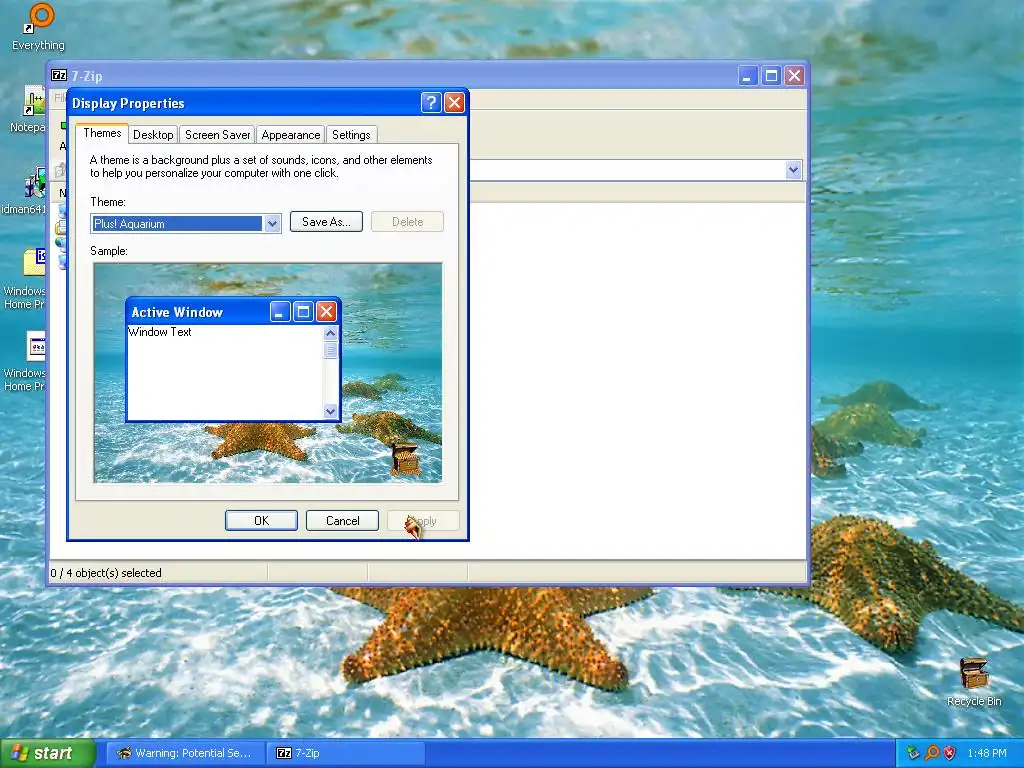Click the treasure chest in the theme sample
This screenshot has height=768, width=1024.
405,458
